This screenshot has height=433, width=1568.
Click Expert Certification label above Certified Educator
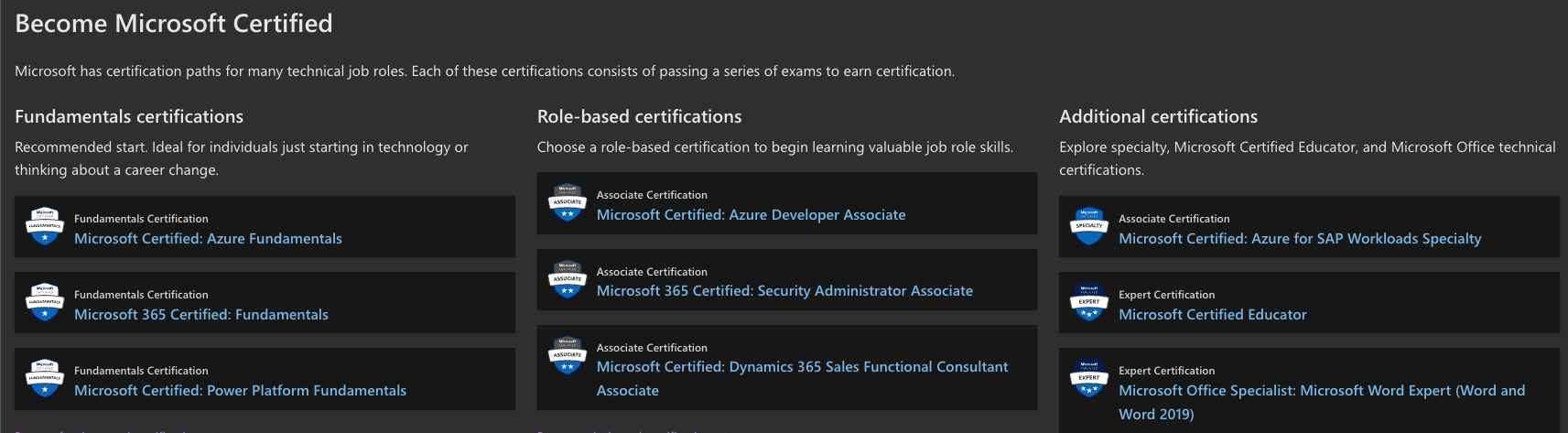[x=1167, y=295]
